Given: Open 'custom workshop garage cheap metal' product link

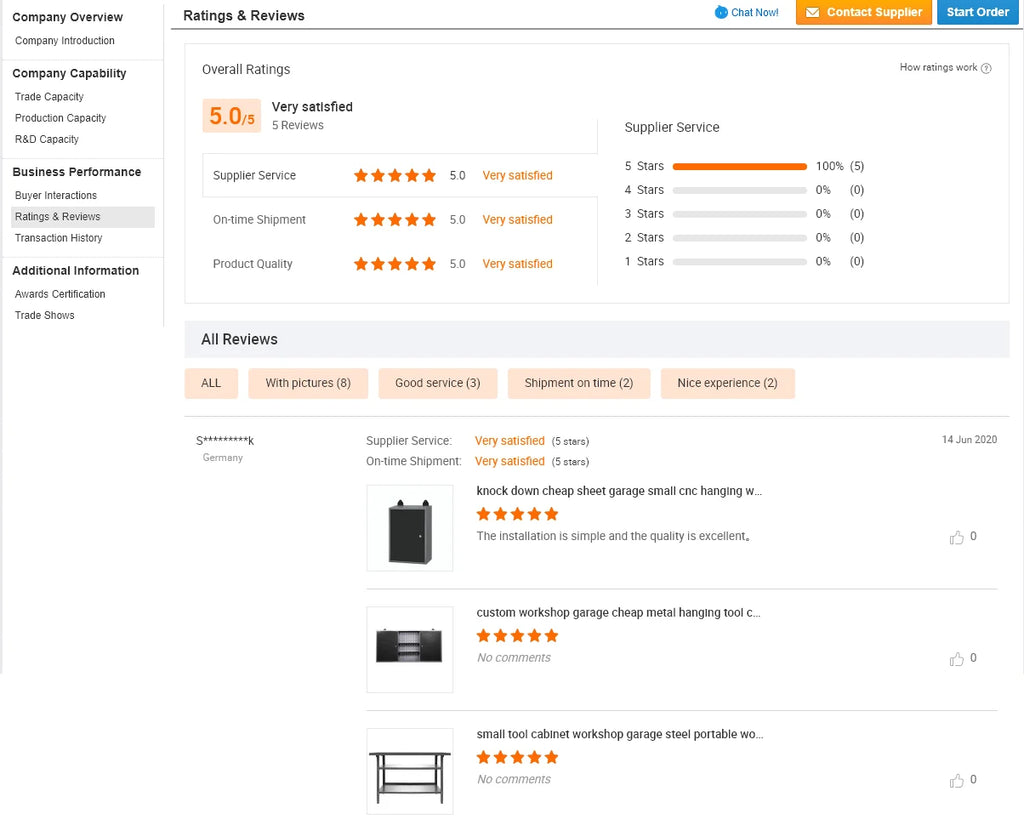Looking at the screenshot, I should (x=618, y=613).
